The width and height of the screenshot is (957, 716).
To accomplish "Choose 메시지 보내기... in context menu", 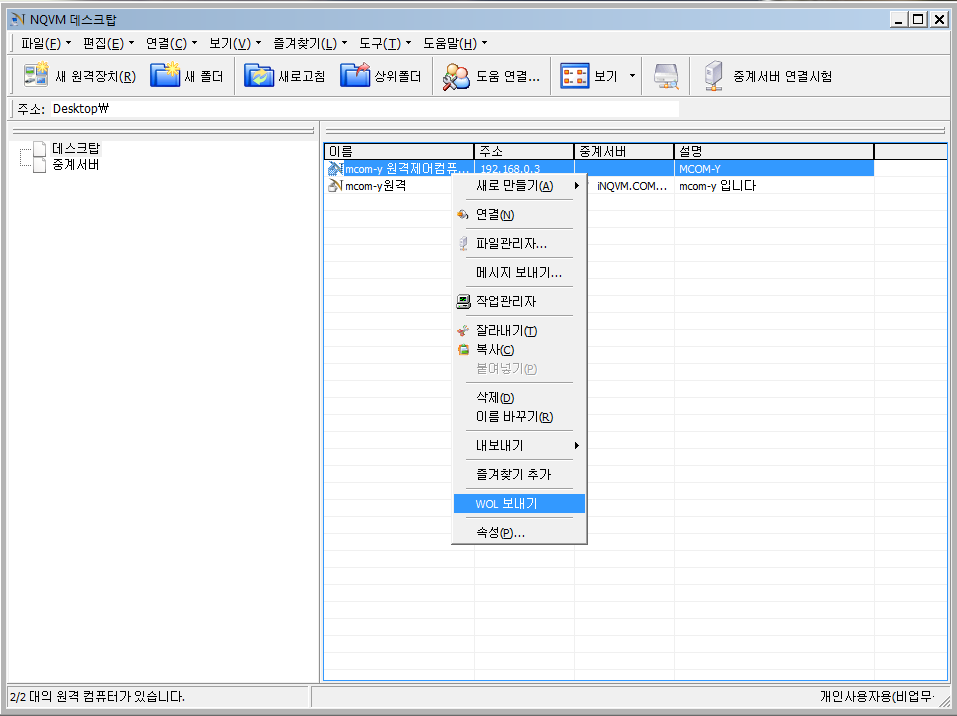I will [x=519, y=273].
